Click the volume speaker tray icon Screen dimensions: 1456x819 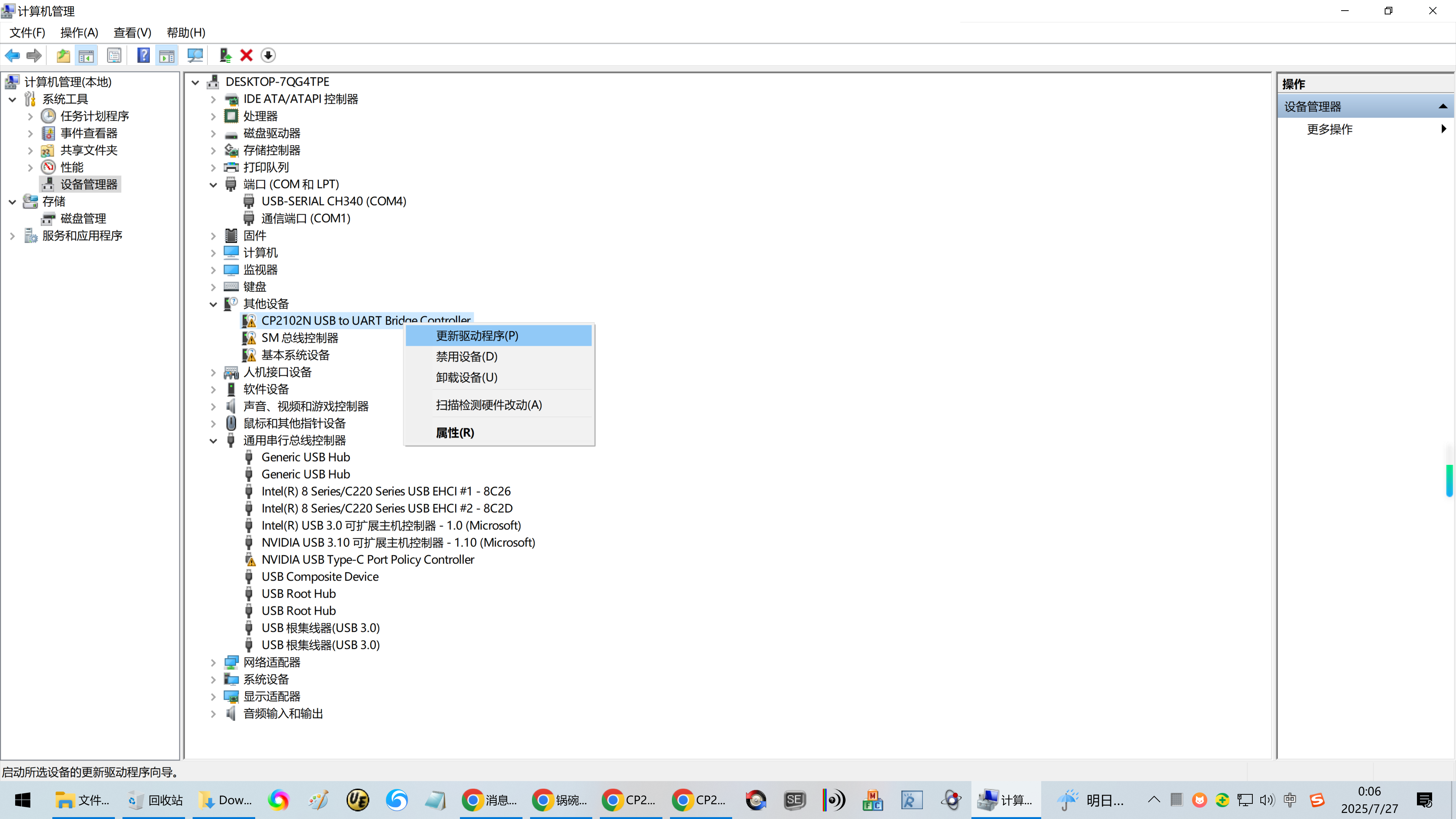1267,800
